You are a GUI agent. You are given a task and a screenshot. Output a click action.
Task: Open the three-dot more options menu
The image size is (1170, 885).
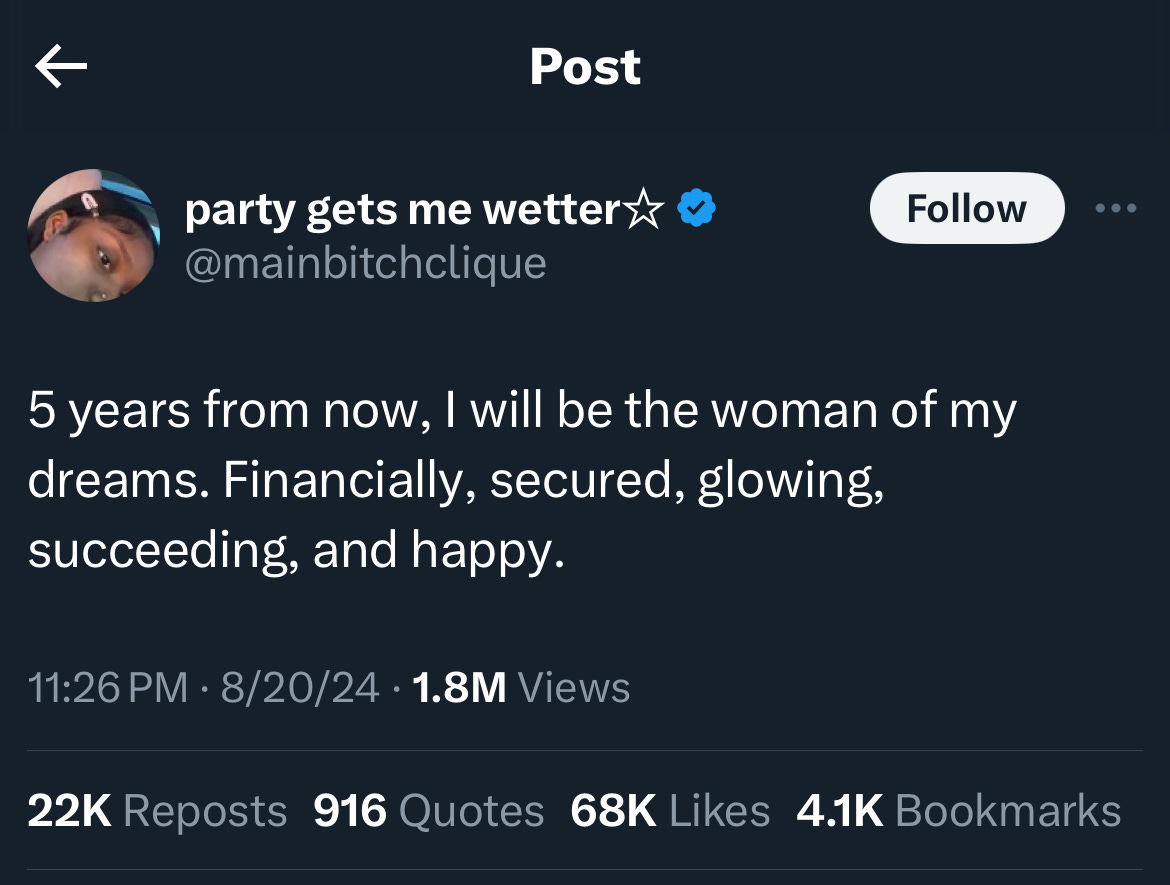coord(1116,208)
